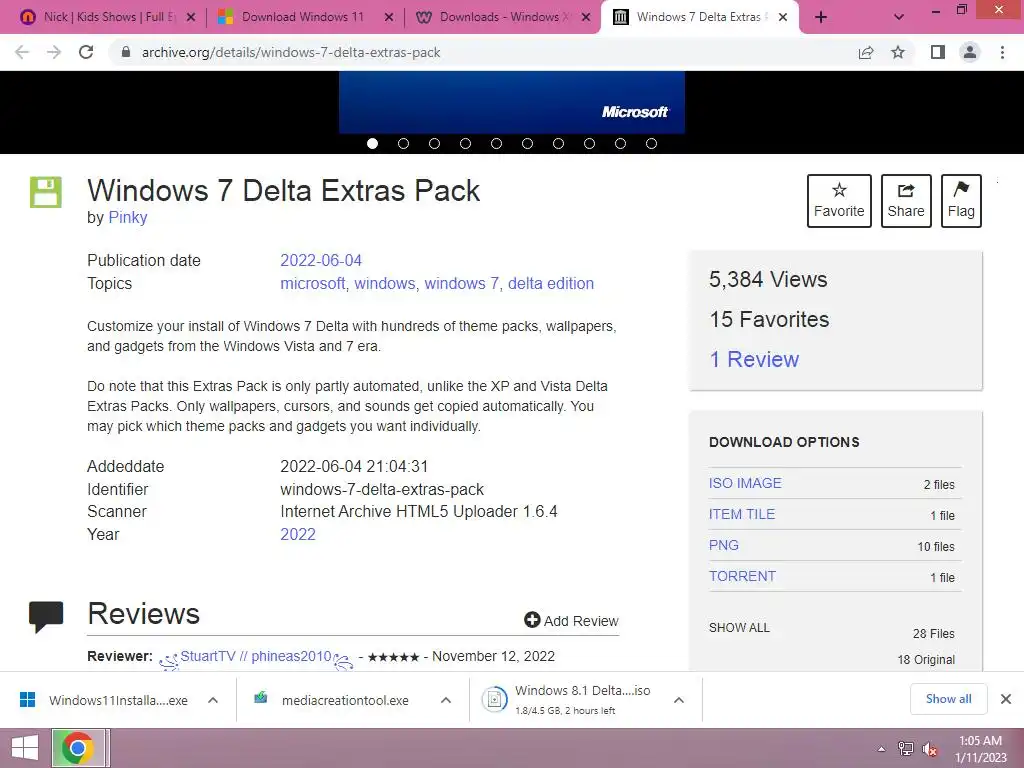Click the address bar URL

(x=291, y=52)
